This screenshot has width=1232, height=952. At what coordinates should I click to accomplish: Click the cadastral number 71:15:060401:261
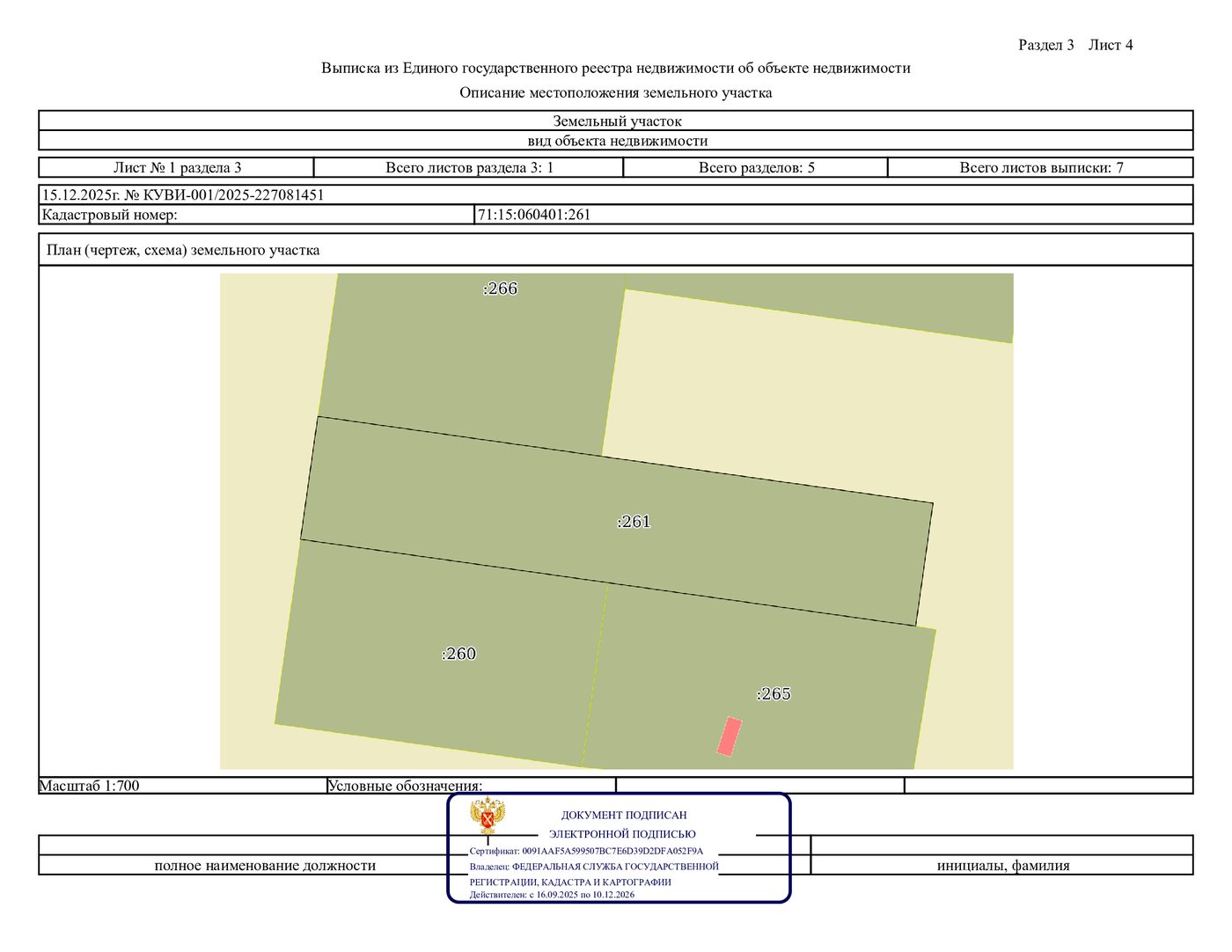tap(534, 215)
